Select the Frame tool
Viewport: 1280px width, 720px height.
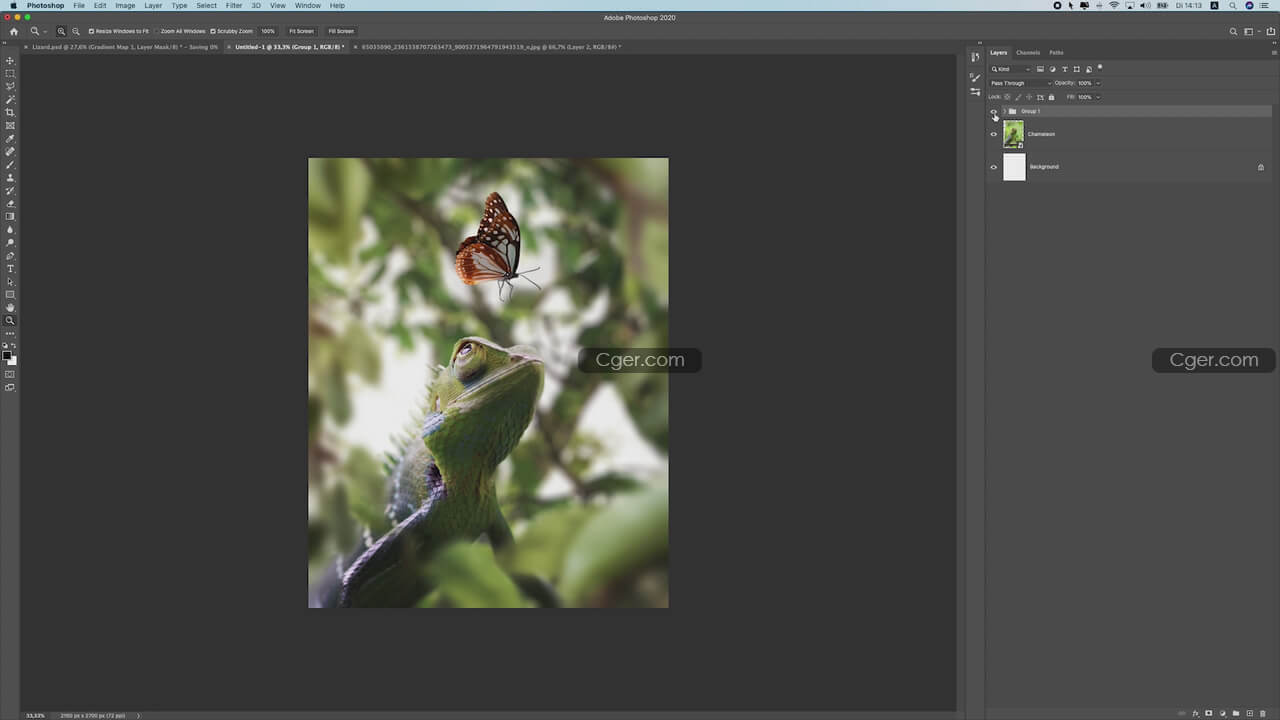(x=10, y=126)
